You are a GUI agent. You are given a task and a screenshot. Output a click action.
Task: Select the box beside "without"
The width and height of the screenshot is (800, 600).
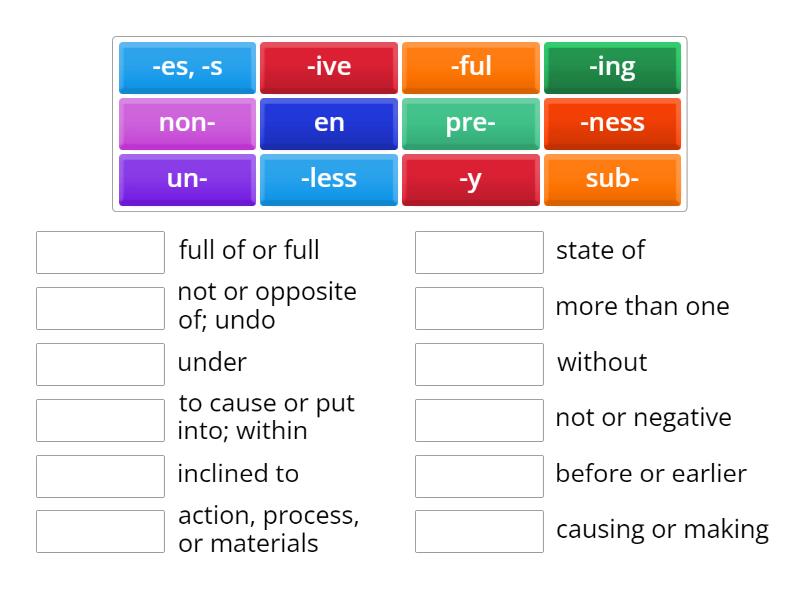[x=478, y=363]
